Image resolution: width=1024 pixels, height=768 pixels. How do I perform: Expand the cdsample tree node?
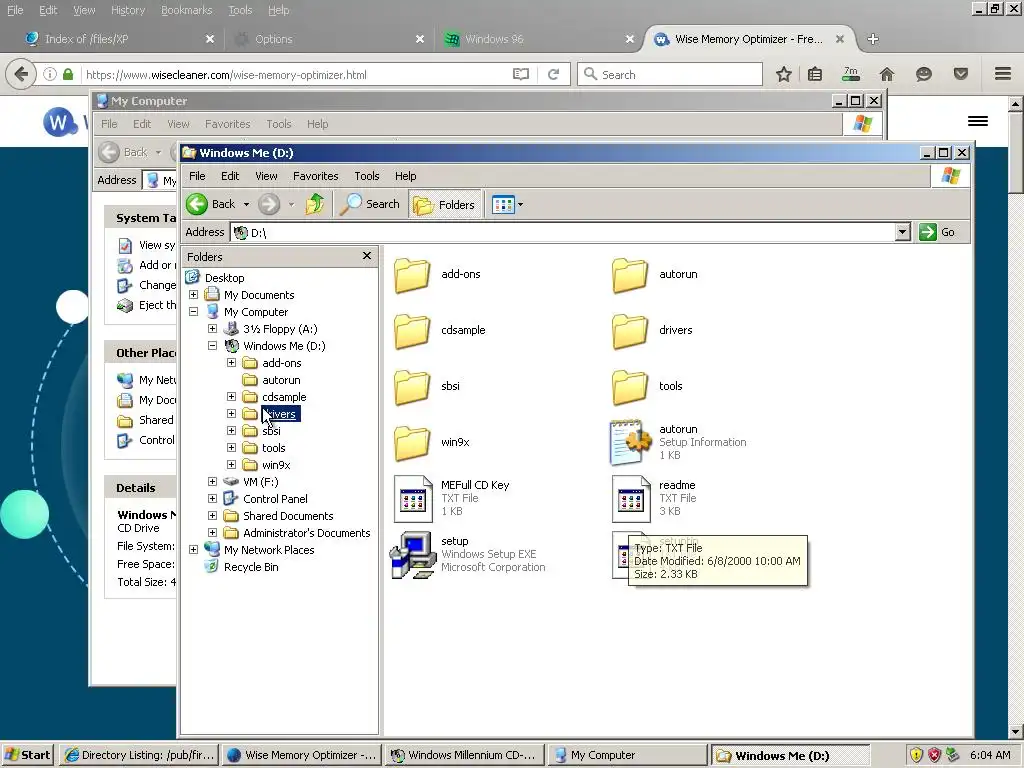(x=231, y=396)
